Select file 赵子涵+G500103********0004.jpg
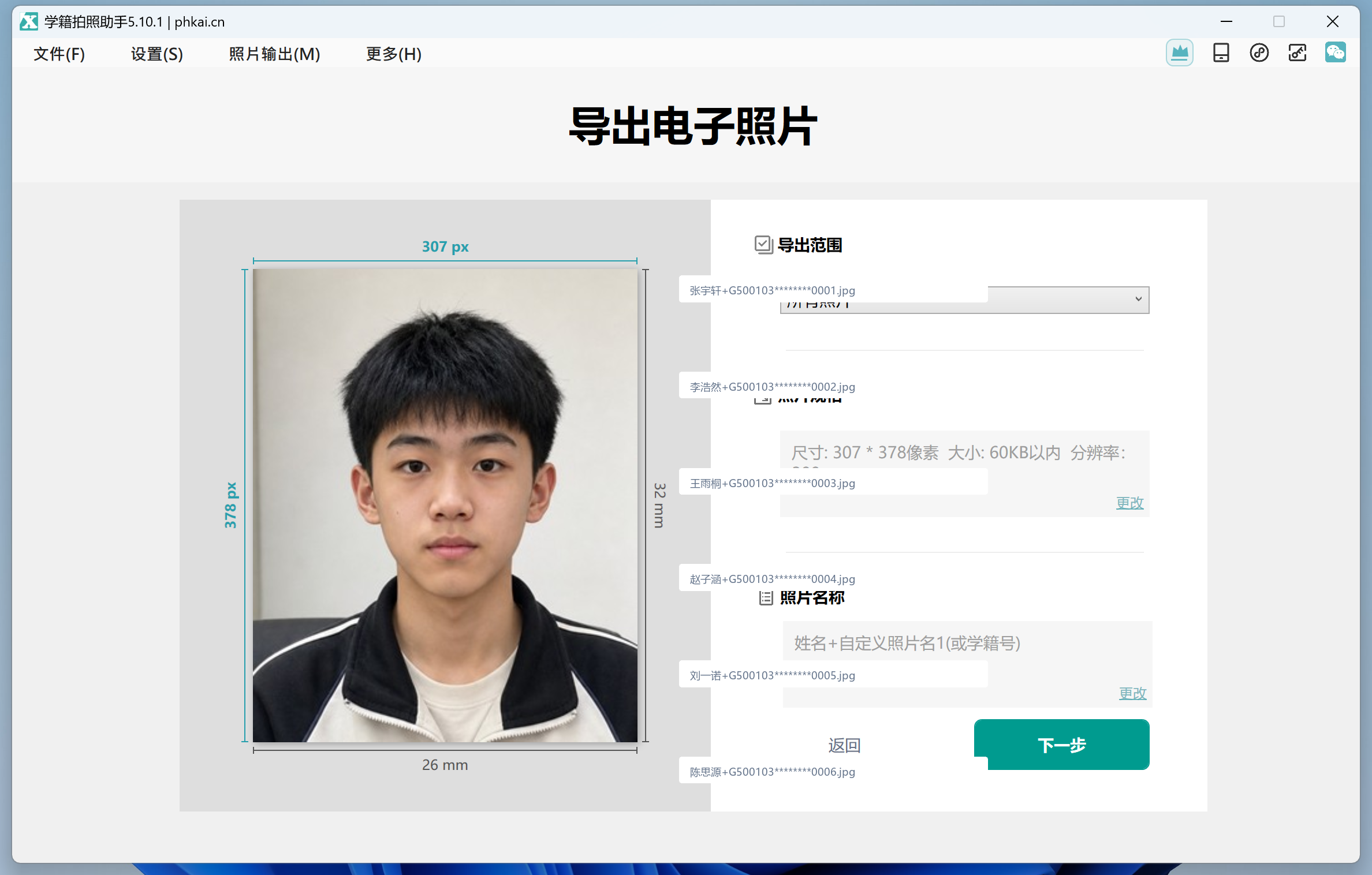This screenshot has width=1372, height=875. (833, 579)
